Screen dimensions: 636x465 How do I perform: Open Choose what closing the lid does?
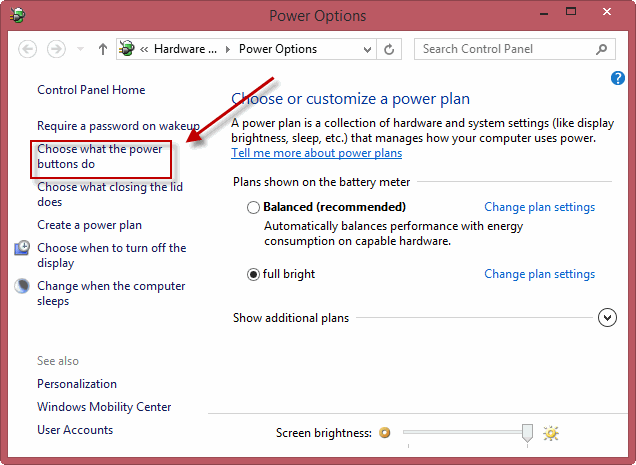110,194
